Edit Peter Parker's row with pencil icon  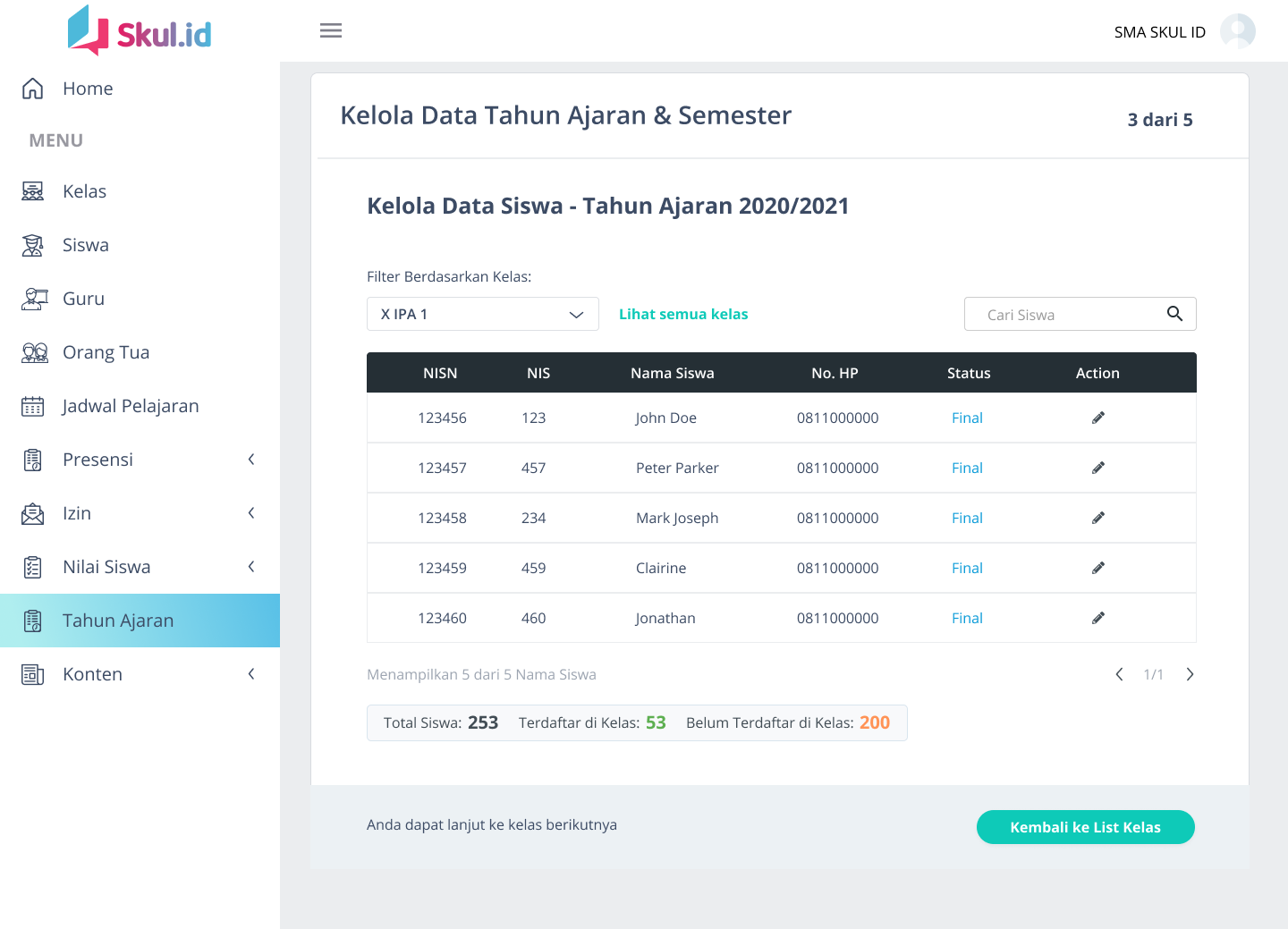tap(1097, 468)
